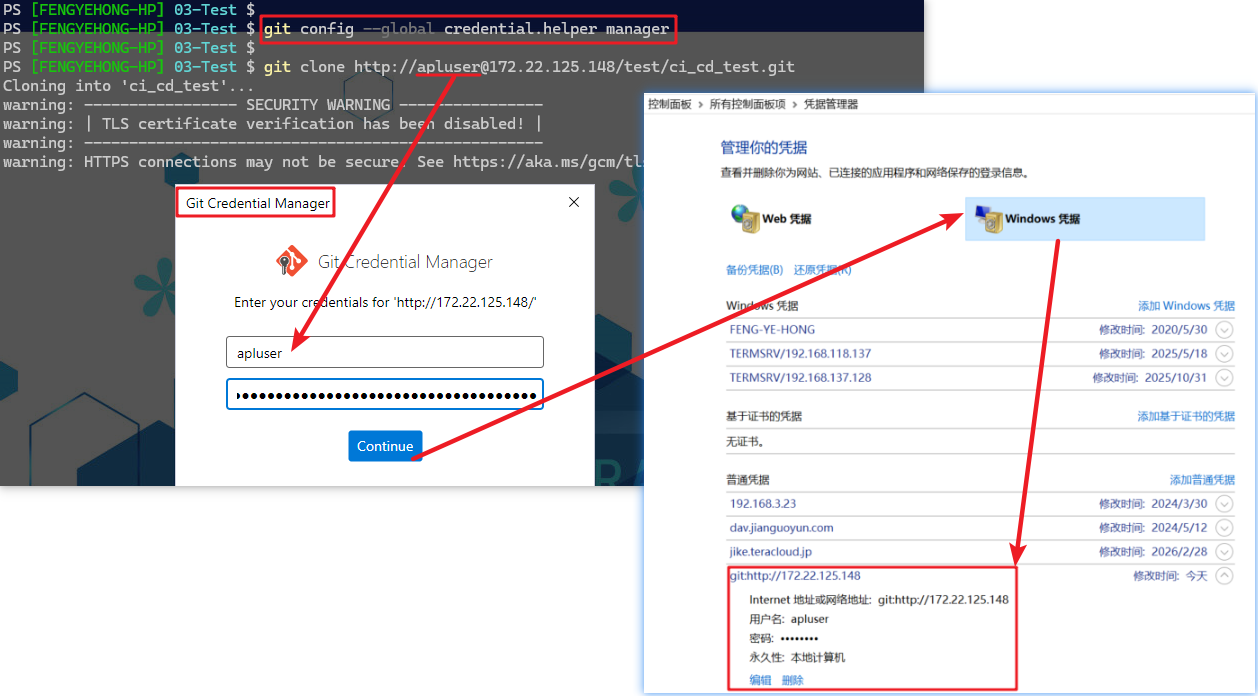
Task: Select the FENG-YE-HONG credential entry
Action: (772, 330)
